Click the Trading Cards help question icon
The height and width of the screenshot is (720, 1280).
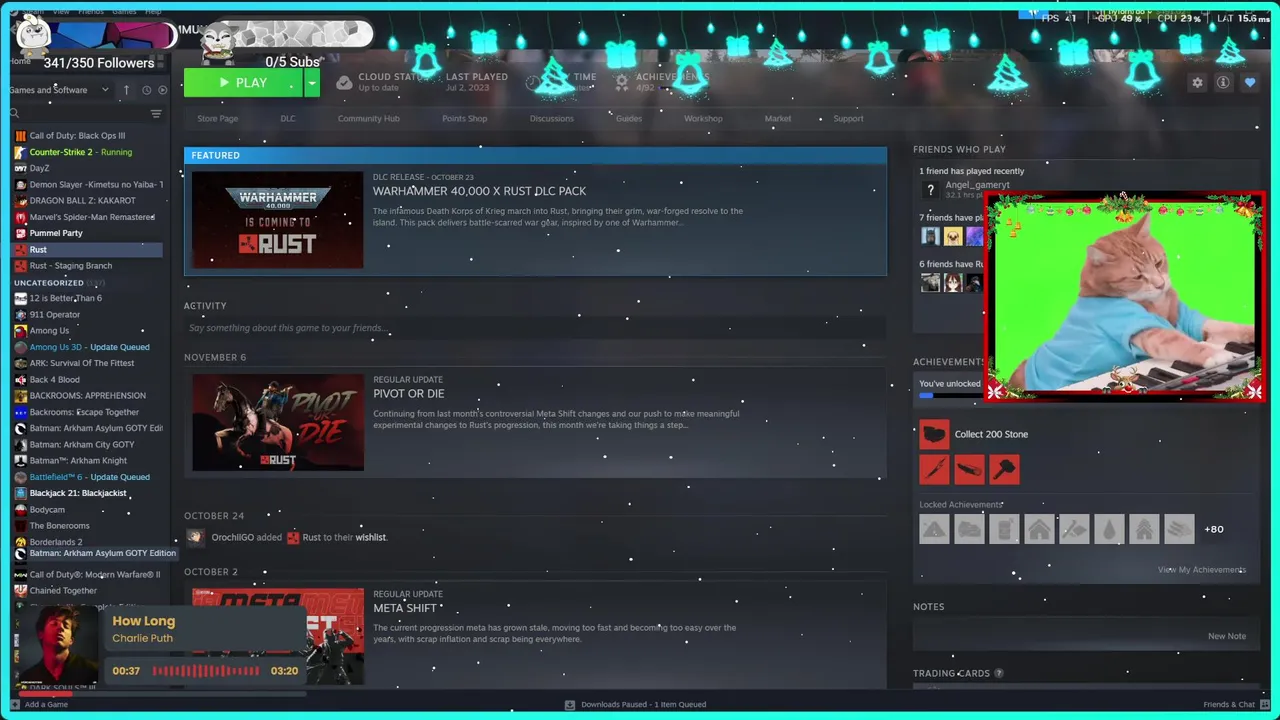tap(998, 673)
